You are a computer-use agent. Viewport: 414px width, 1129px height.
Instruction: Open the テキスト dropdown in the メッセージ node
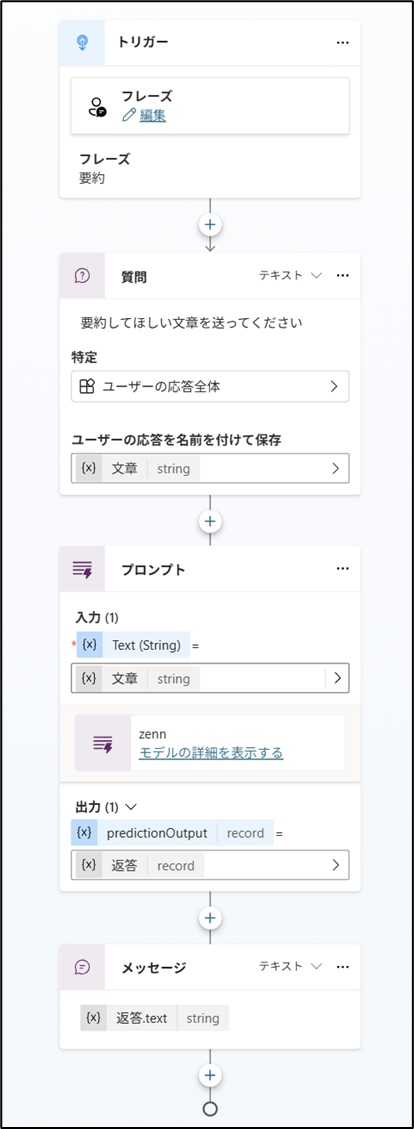290,966
